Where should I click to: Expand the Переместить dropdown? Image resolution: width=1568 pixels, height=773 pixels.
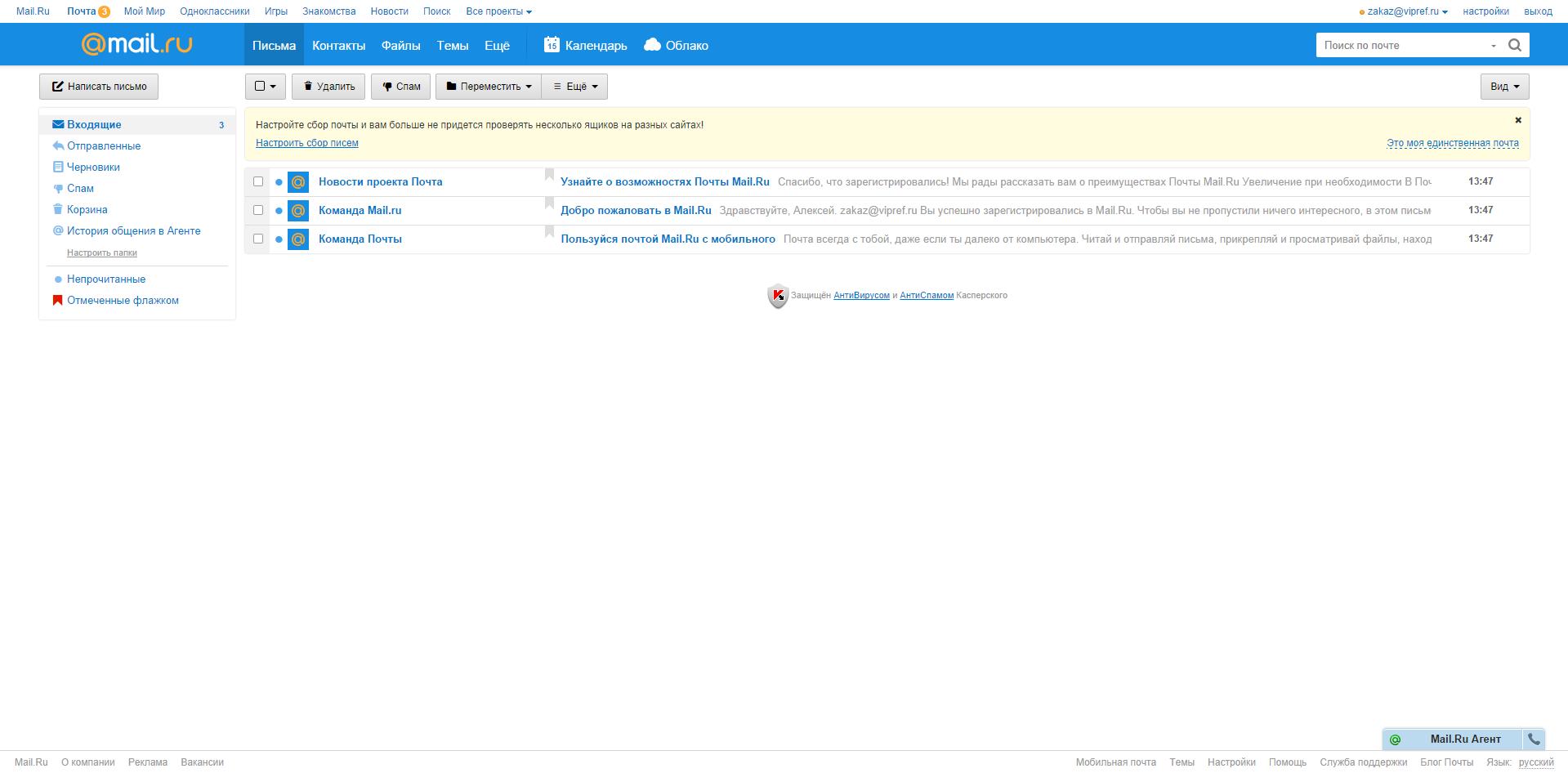pyautogui.click(x=489, y=87)
